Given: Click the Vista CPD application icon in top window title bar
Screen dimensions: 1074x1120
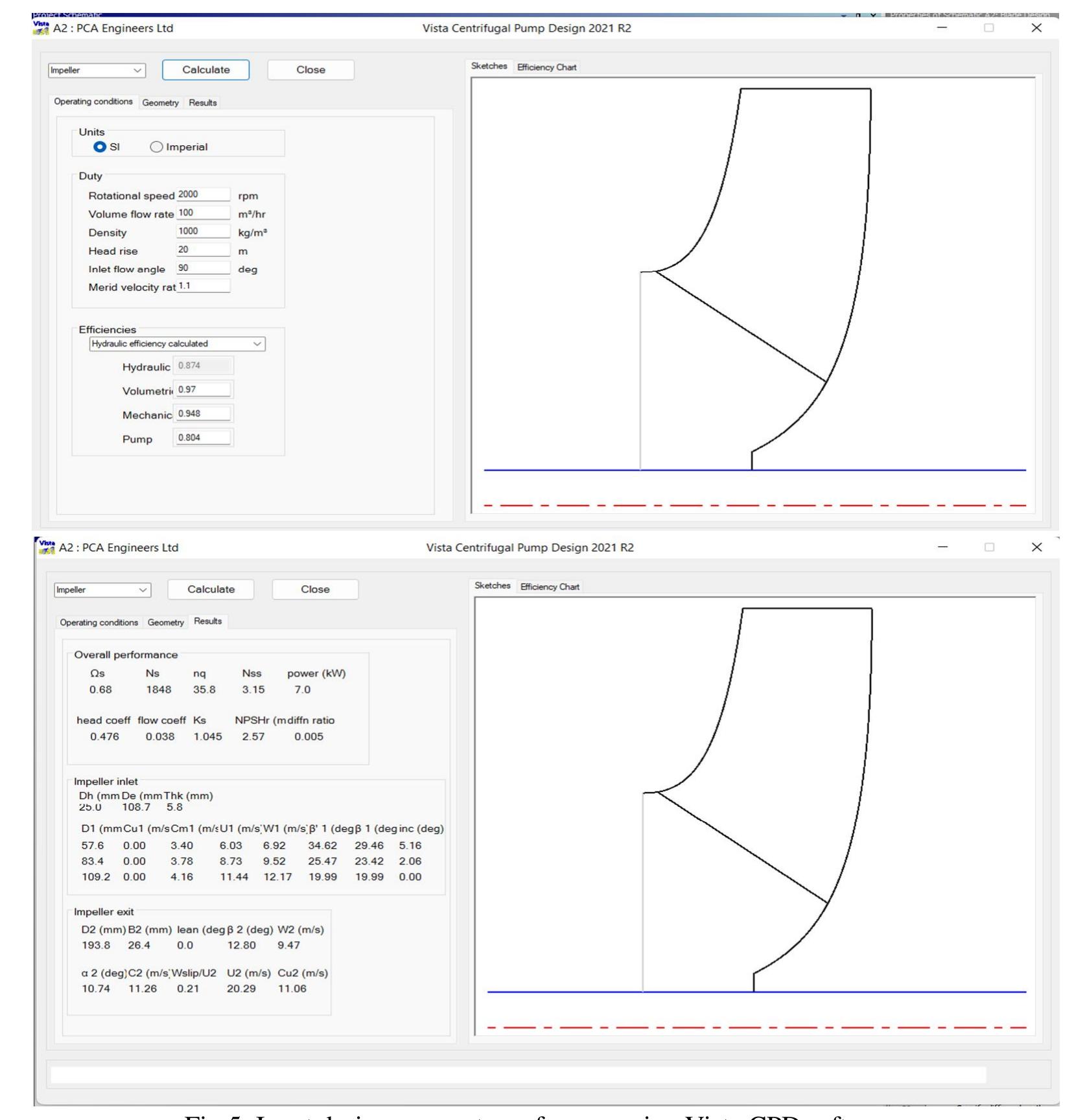Looking at the screenshot, I should click(x=39, y=27).
